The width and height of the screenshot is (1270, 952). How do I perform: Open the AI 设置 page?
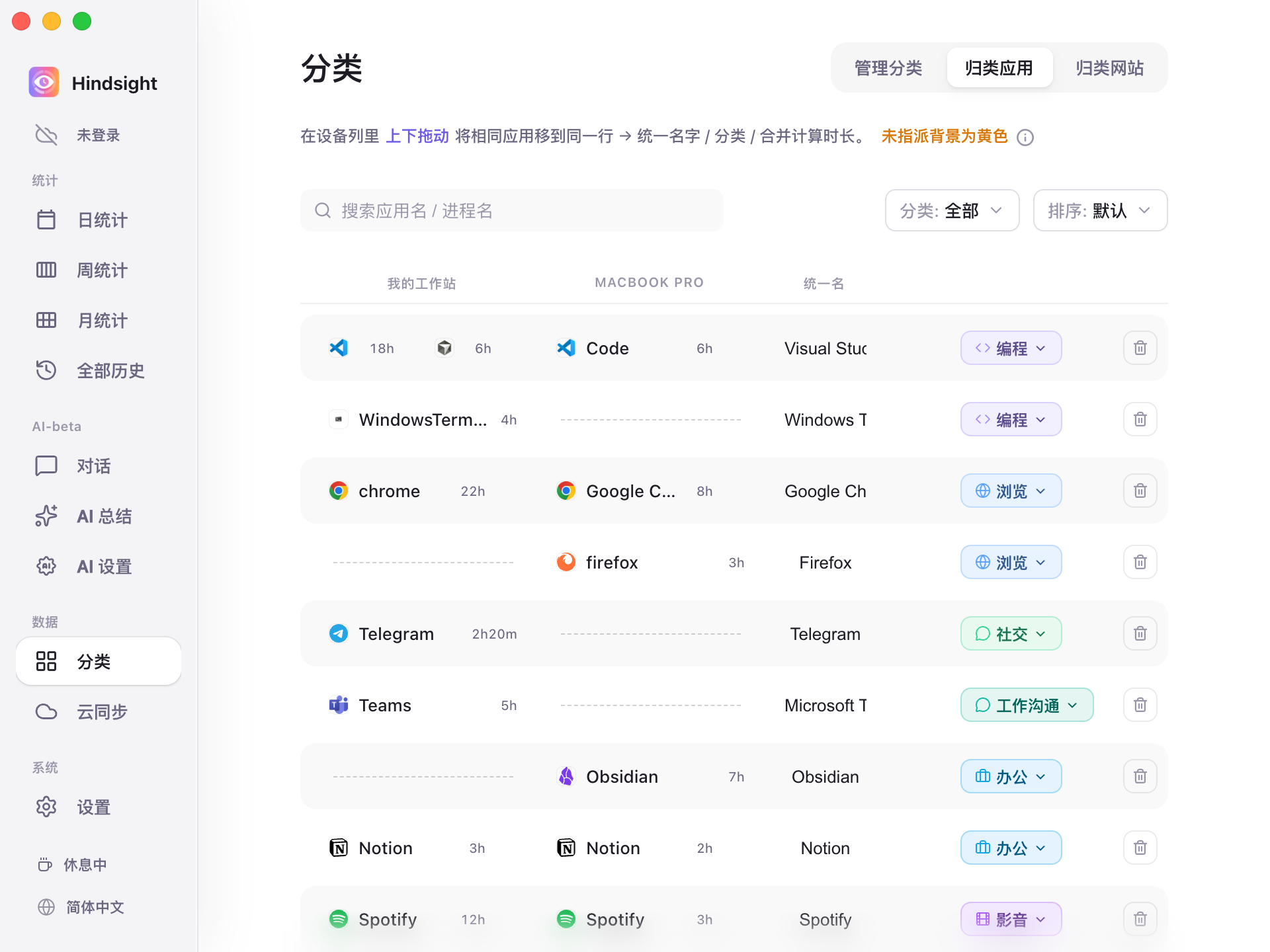coord(99,567)
